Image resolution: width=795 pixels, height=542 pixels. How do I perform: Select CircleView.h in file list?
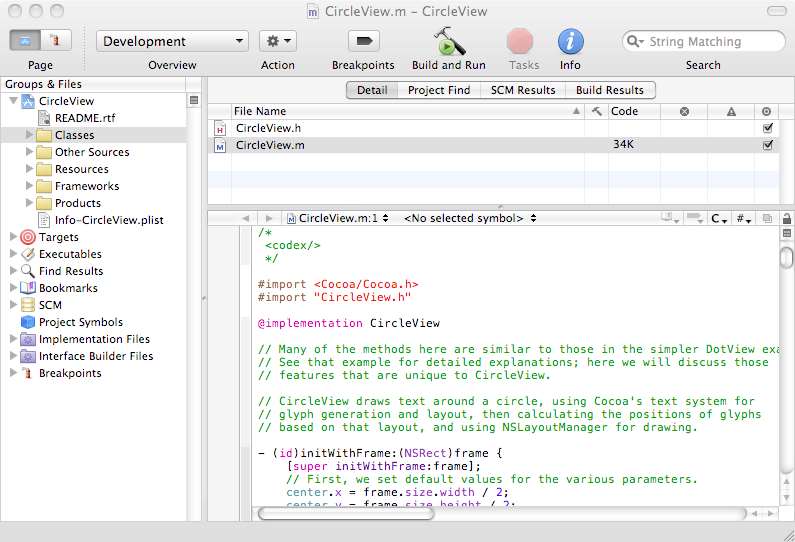pos(268,128)
